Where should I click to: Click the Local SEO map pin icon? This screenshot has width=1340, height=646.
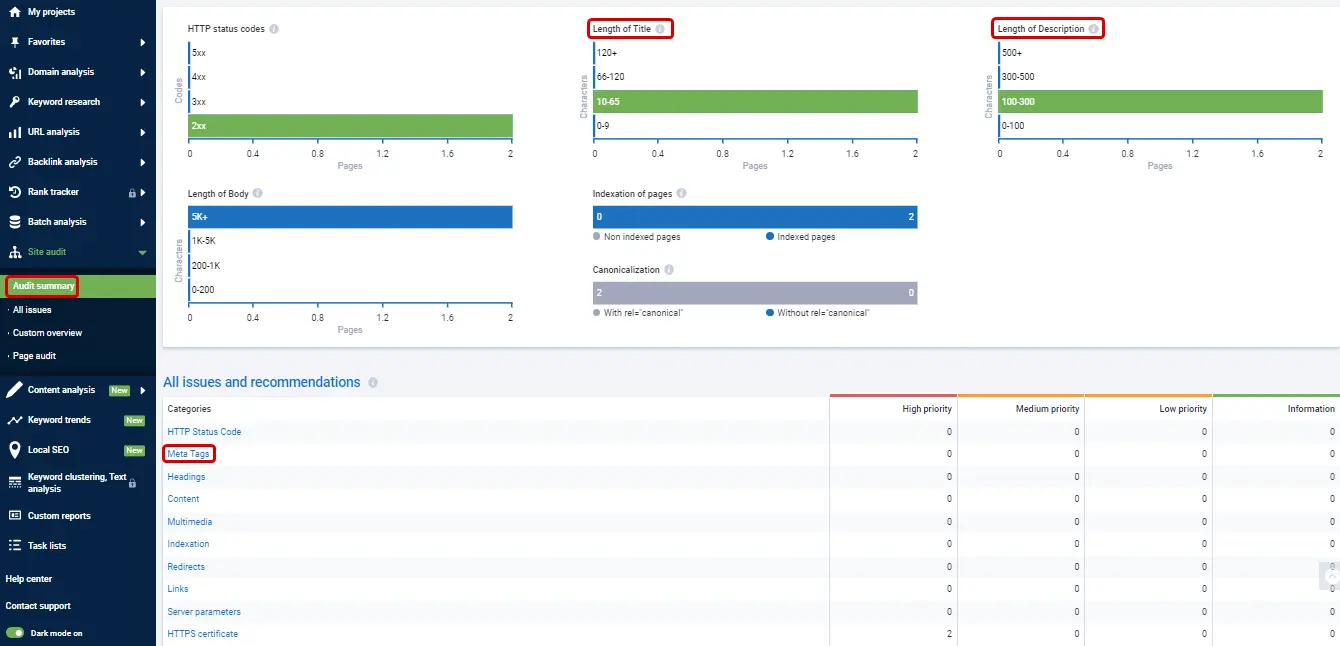point(14,450)
